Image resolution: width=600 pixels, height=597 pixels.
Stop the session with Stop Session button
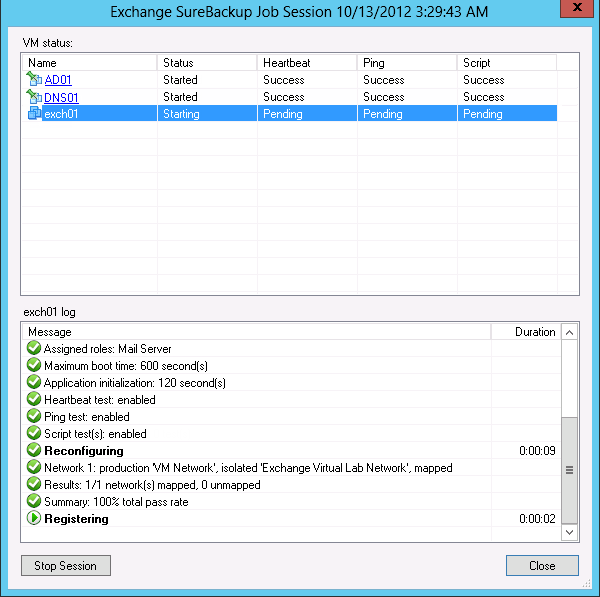[x=66, y=565]
